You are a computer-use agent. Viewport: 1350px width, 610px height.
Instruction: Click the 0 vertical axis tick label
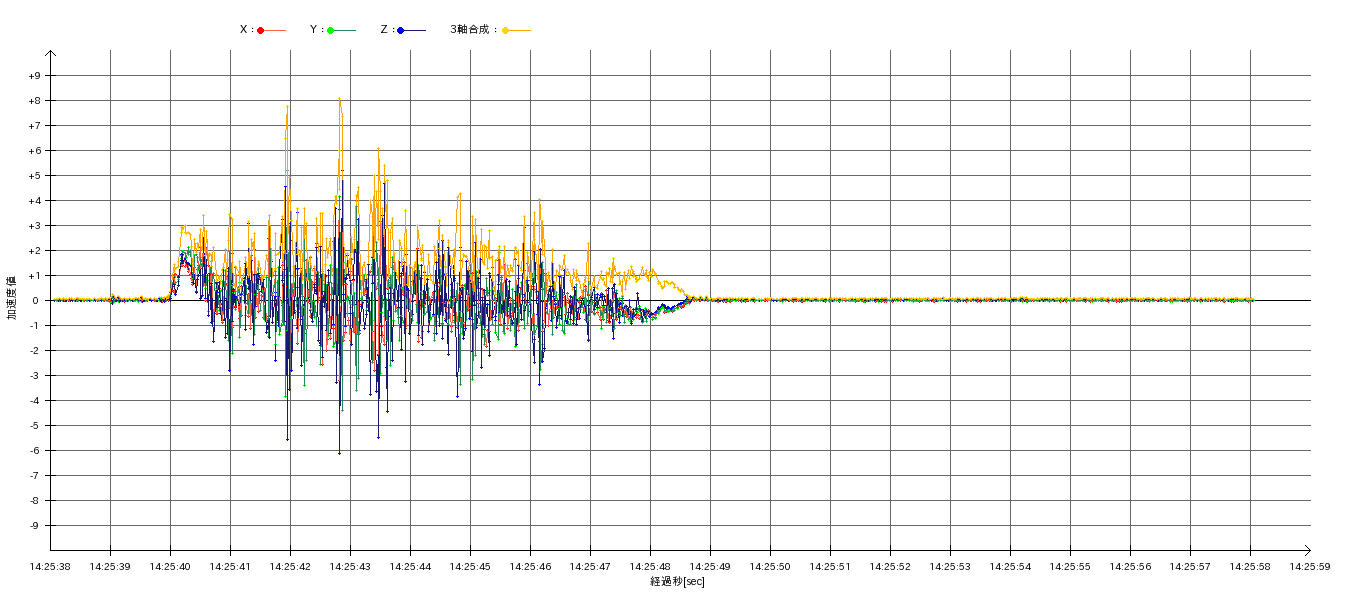point(37,301)
